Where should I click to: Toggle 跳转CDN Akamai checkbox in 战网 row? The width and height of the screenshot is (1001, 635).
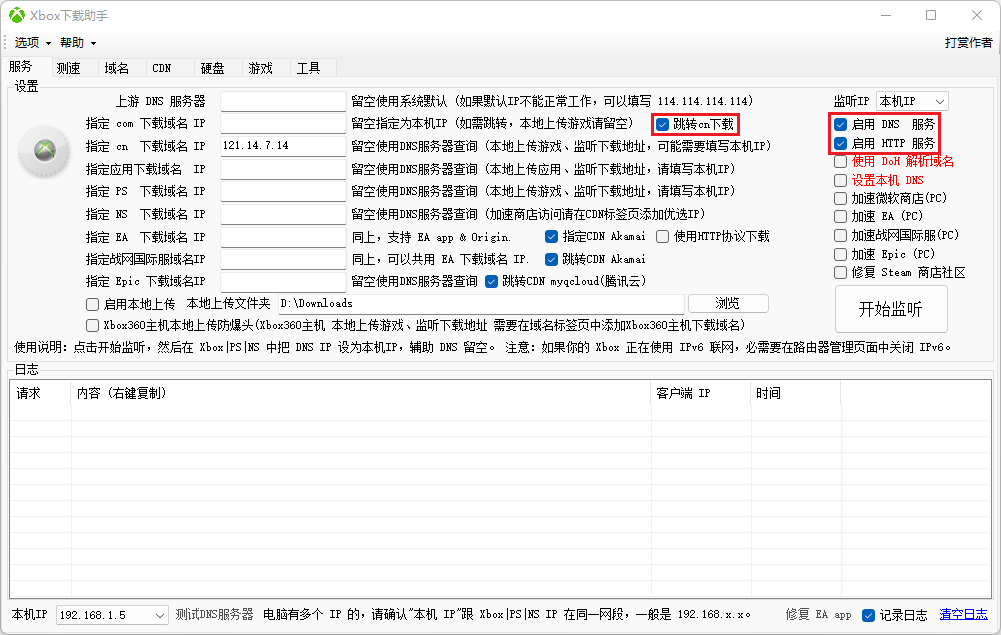[552, 259]
